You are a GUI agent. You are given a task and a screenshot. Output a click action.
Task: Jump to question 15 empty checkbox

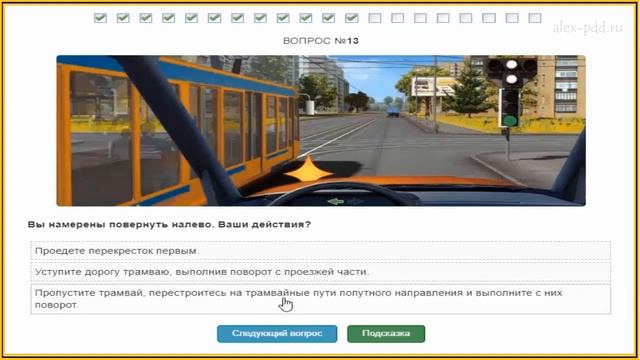tap(420, 18)
